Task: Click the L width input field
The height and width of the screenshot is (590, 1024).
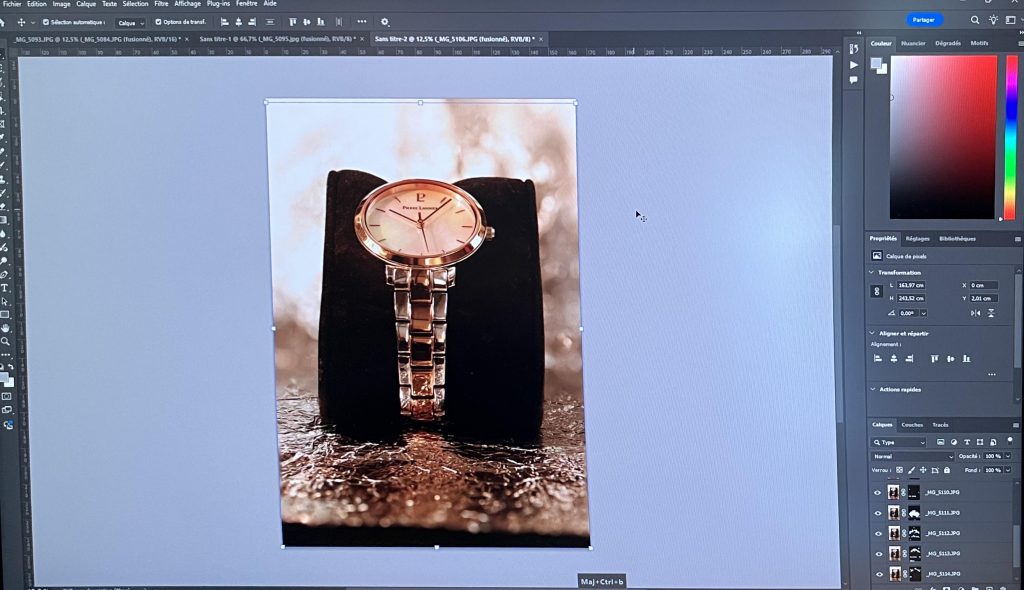Action: 911,285
